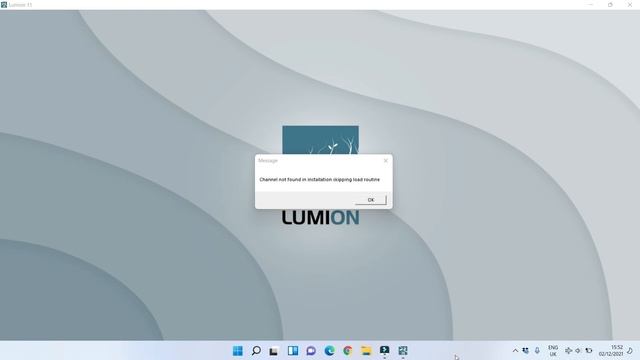Open the volume tray icon
The height and width of the screenshot is (360, 640).
[578, 351]
